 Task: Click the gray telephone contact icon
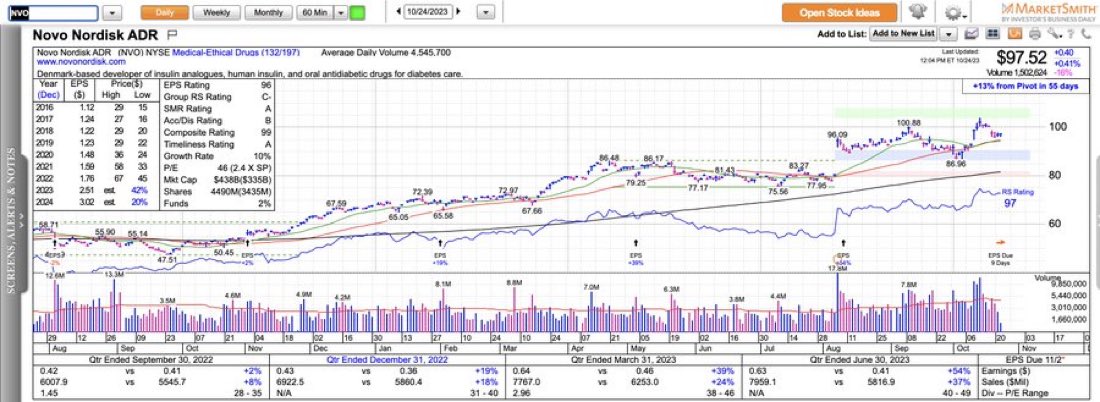click(1087, 33)
